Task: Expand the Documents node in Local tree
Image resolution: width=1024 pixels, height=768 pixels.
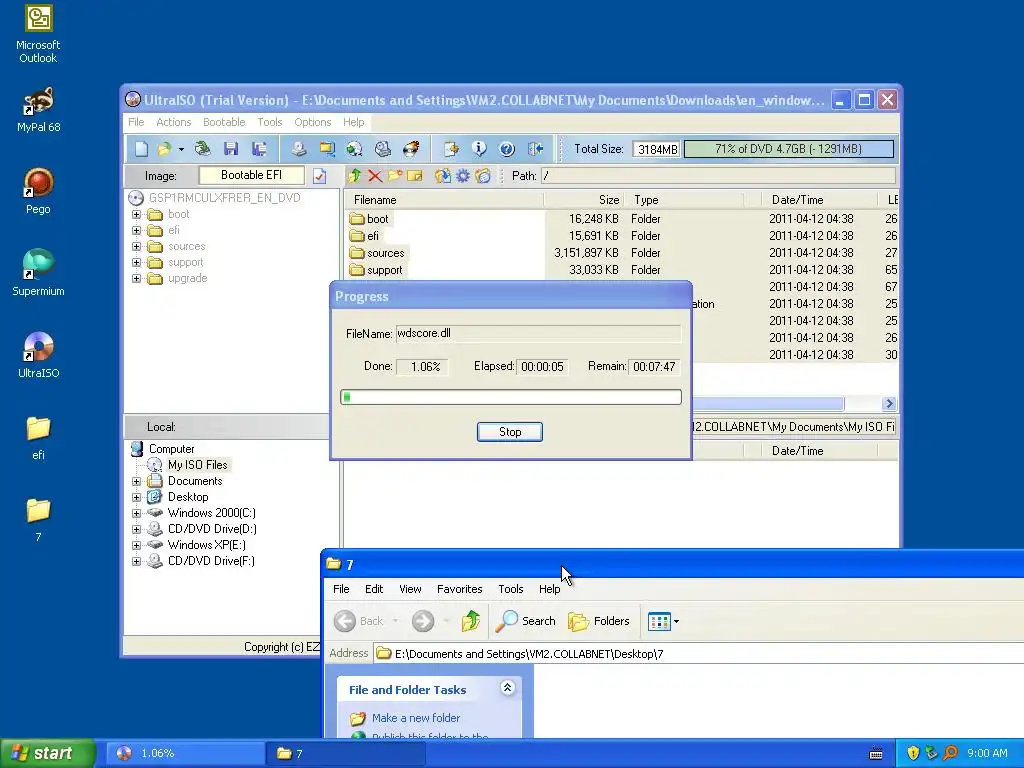Action: coord(136,481)
